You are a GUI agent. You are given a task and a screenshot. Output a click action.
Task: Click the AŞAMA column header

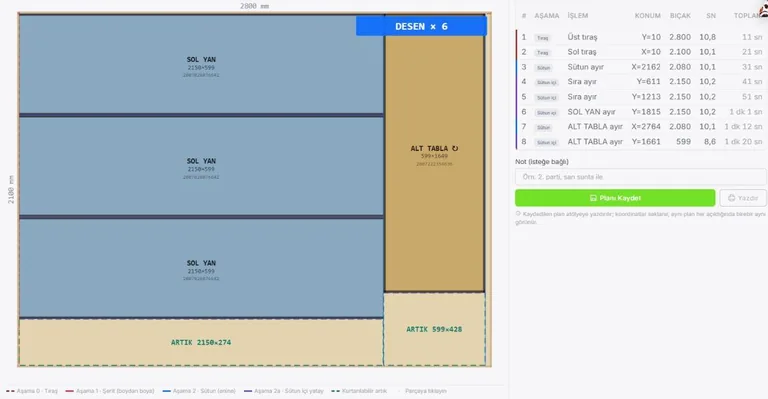(x=547, y=16)
